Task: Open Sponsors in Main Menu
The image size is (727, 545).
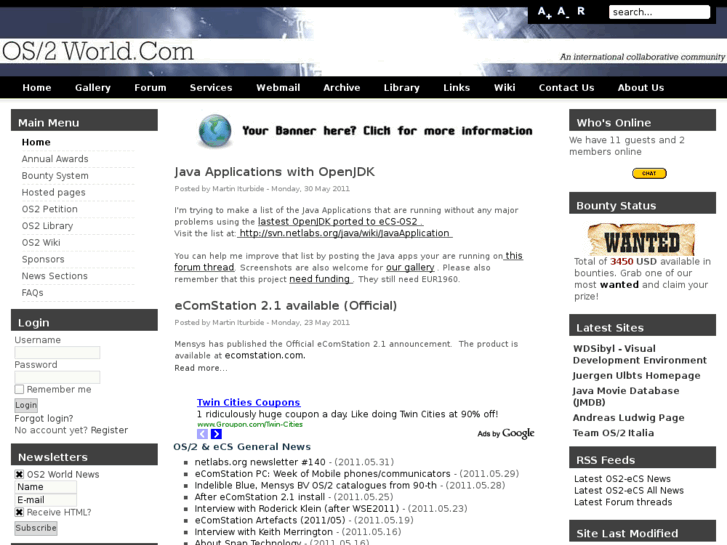Action: (x=43, y=259)
